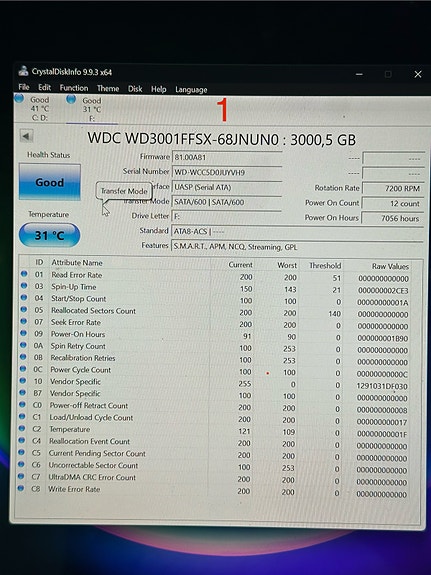Image resolution: width=431 pixels, height=575 pixels.
Task: Click status dot for Reallocated Sectors Count
Action: (24, 309)
